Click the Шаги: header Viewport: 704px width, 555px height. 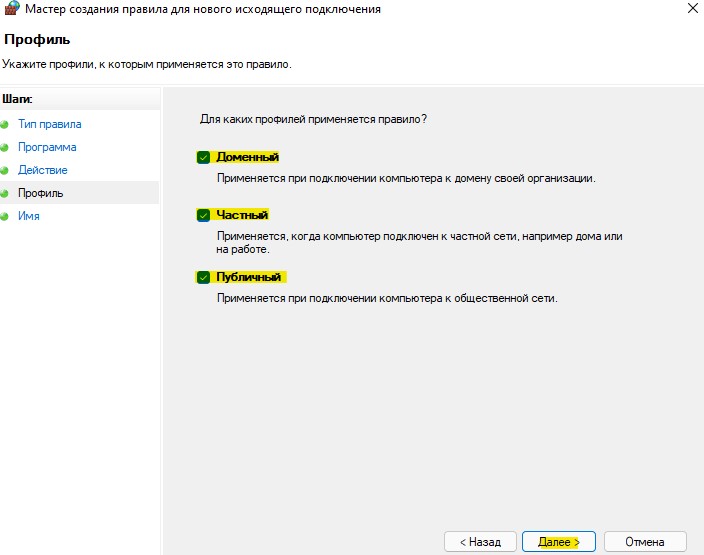tap(17, 99)
